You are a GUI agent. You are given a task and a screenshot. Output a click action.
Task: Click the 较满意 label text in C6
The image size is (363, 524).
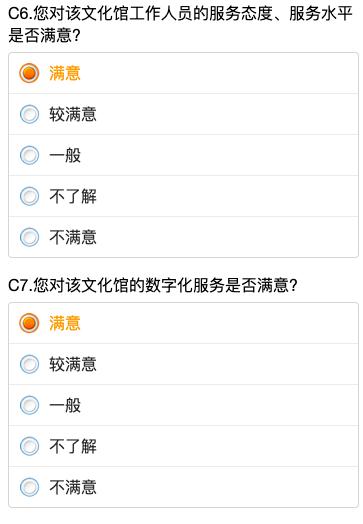point(73,114)
